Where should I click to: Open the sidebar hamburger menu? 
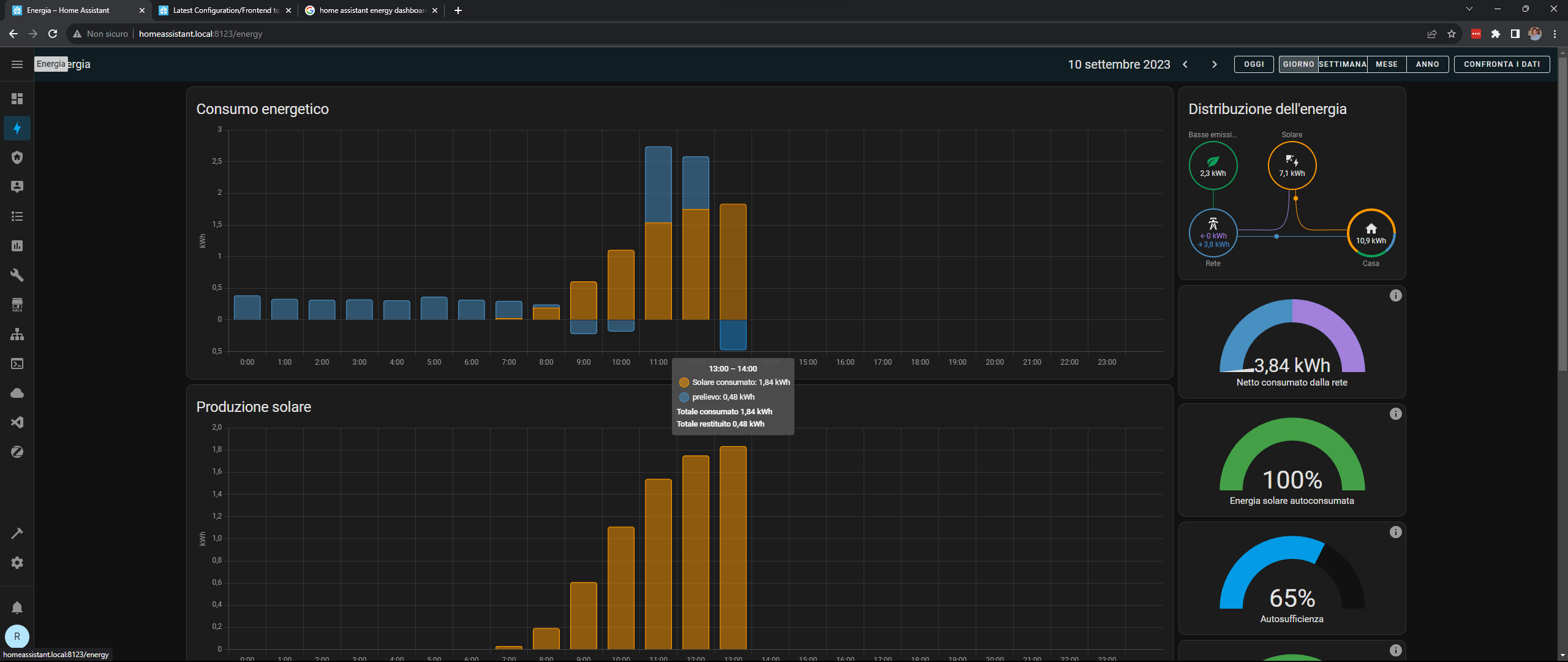coord(17,64)
